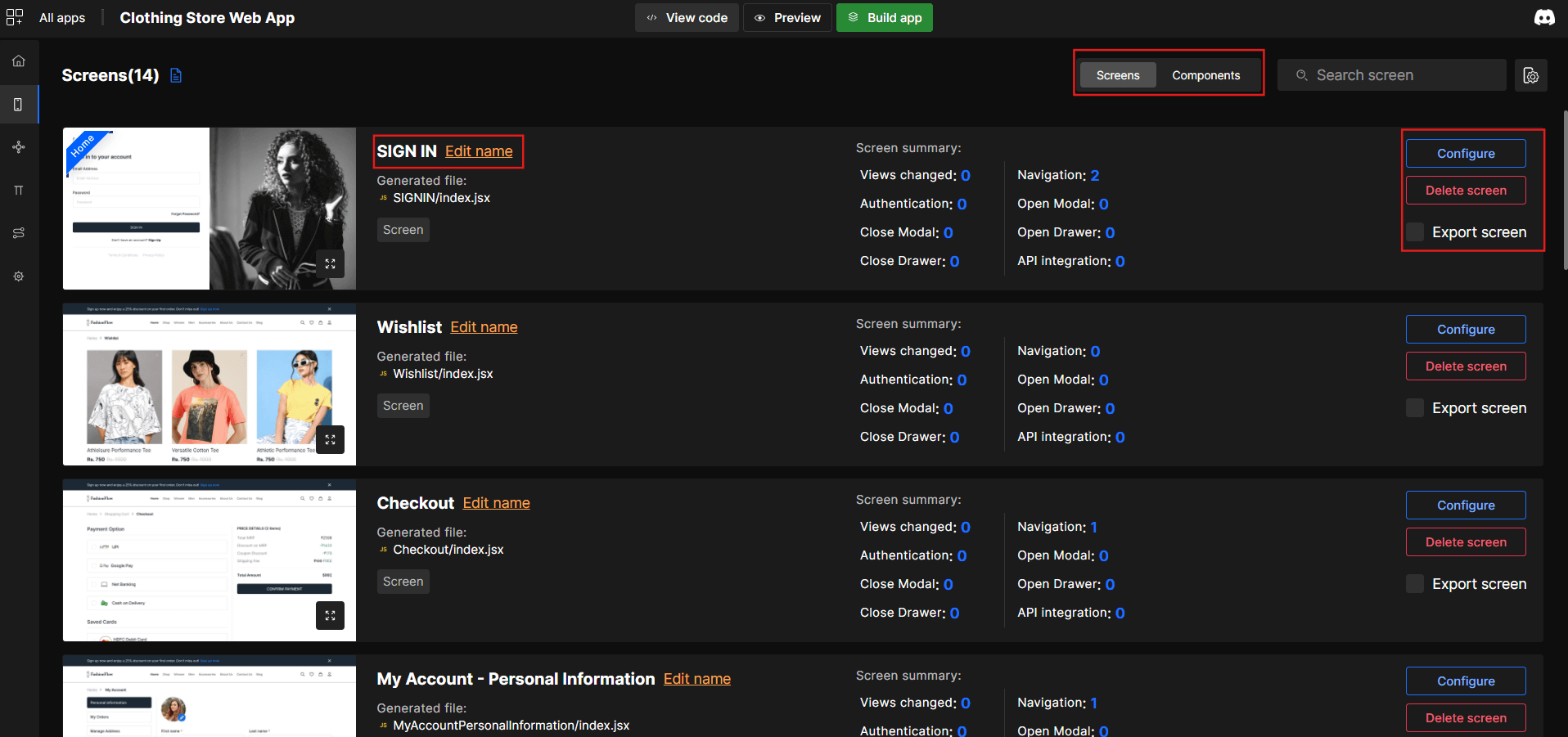Click MyAccountPersonalInformation/index.jsx file name
Viewport: 1568px width, 737px height.
511,726
